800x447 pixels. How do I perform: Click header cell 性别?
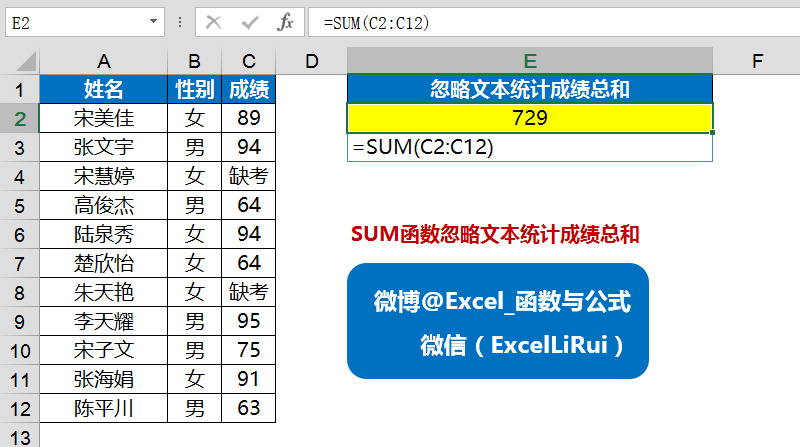tap(194, 89)
